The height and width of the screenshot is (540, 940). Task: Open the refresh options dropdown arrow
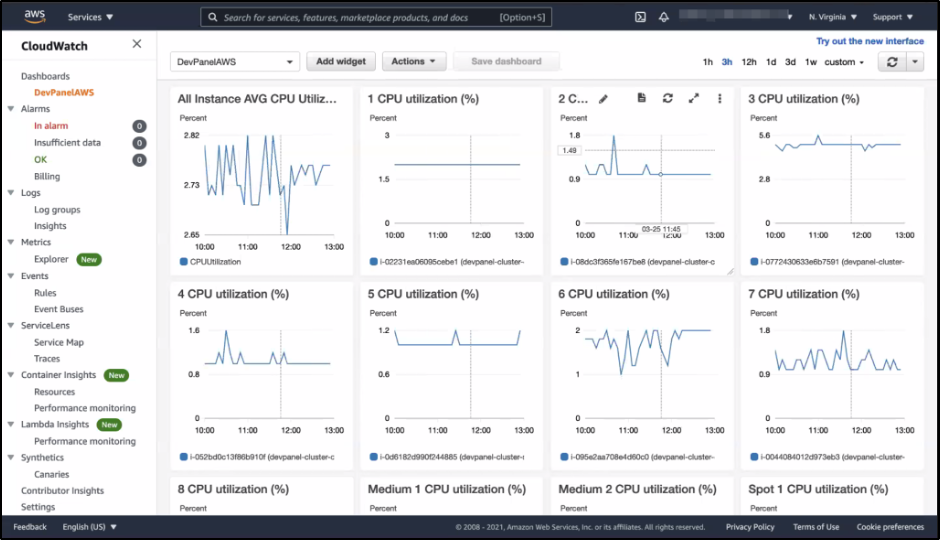coord(915,62)
